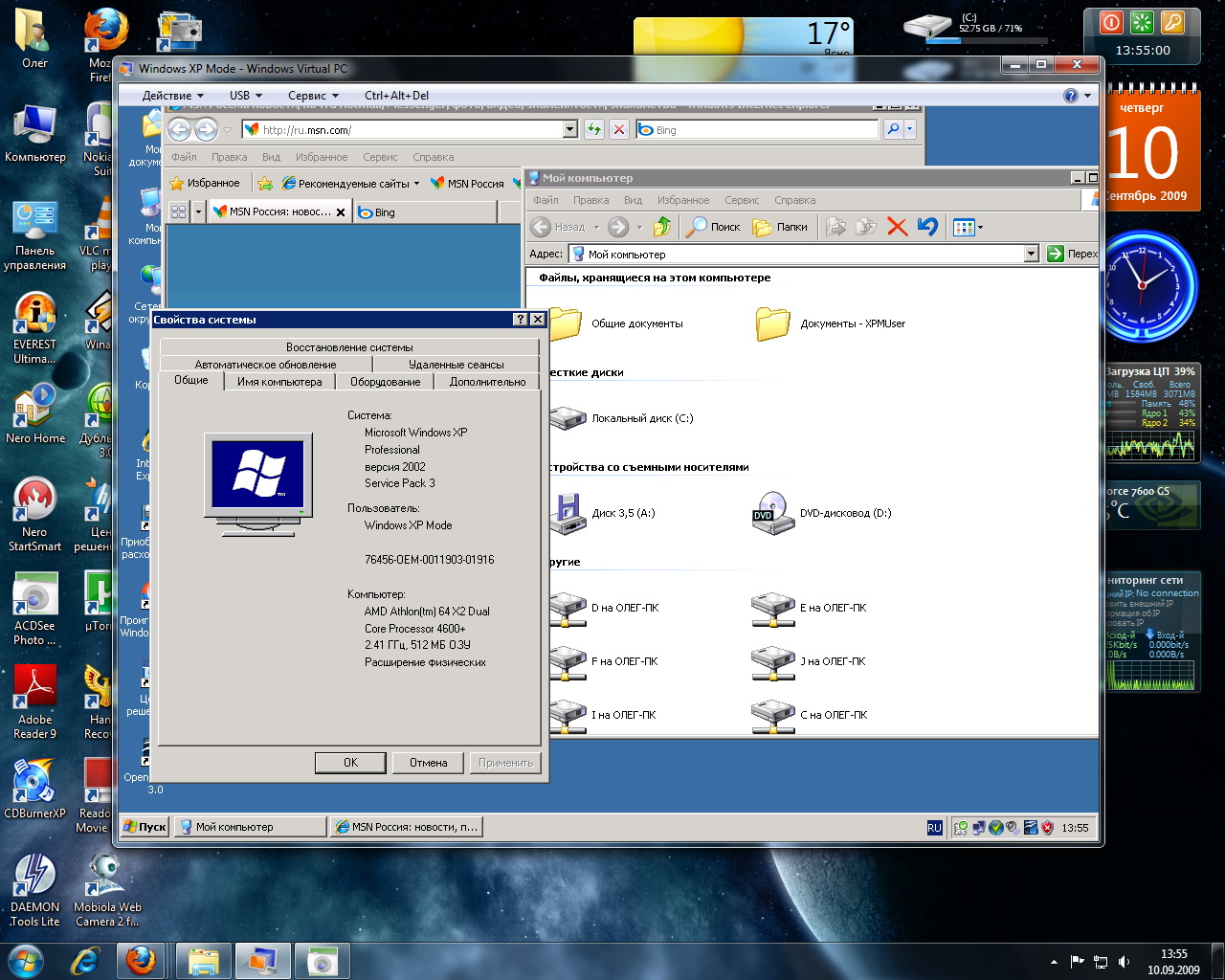This screenshot has width=1225, height=980.
Task: Select network drive C на ОЛЕГ-ПК
Action: [810, 715]
